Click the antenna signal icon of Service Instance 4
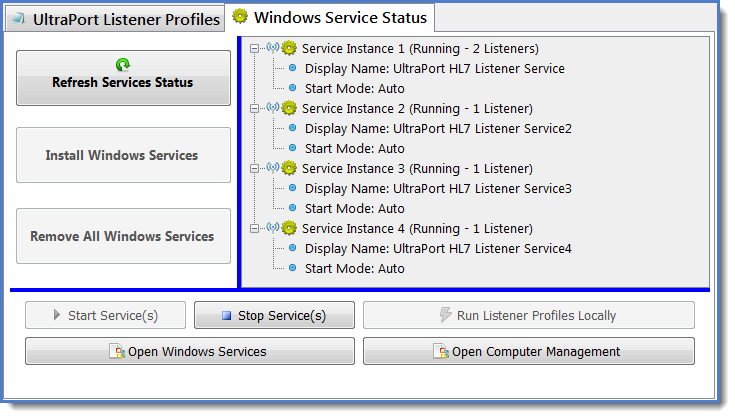This screenshot has height=418, width=735. (x=273, y=228)
